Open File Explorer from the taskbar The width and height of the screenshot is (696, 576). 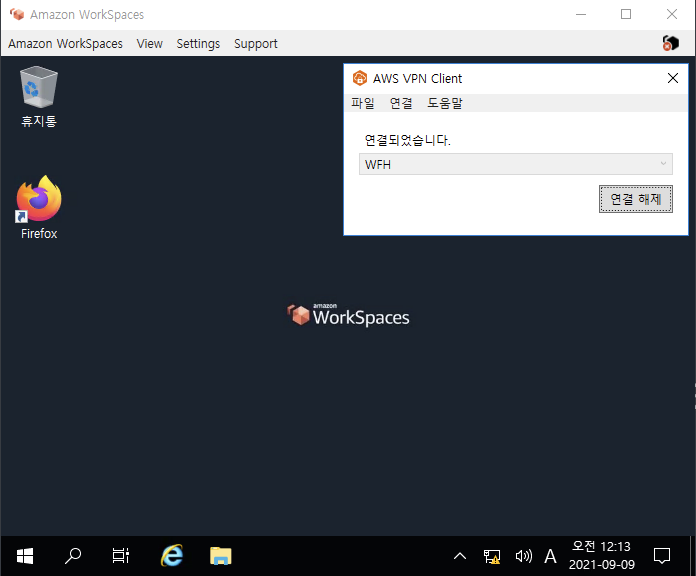tap(221, 556)
